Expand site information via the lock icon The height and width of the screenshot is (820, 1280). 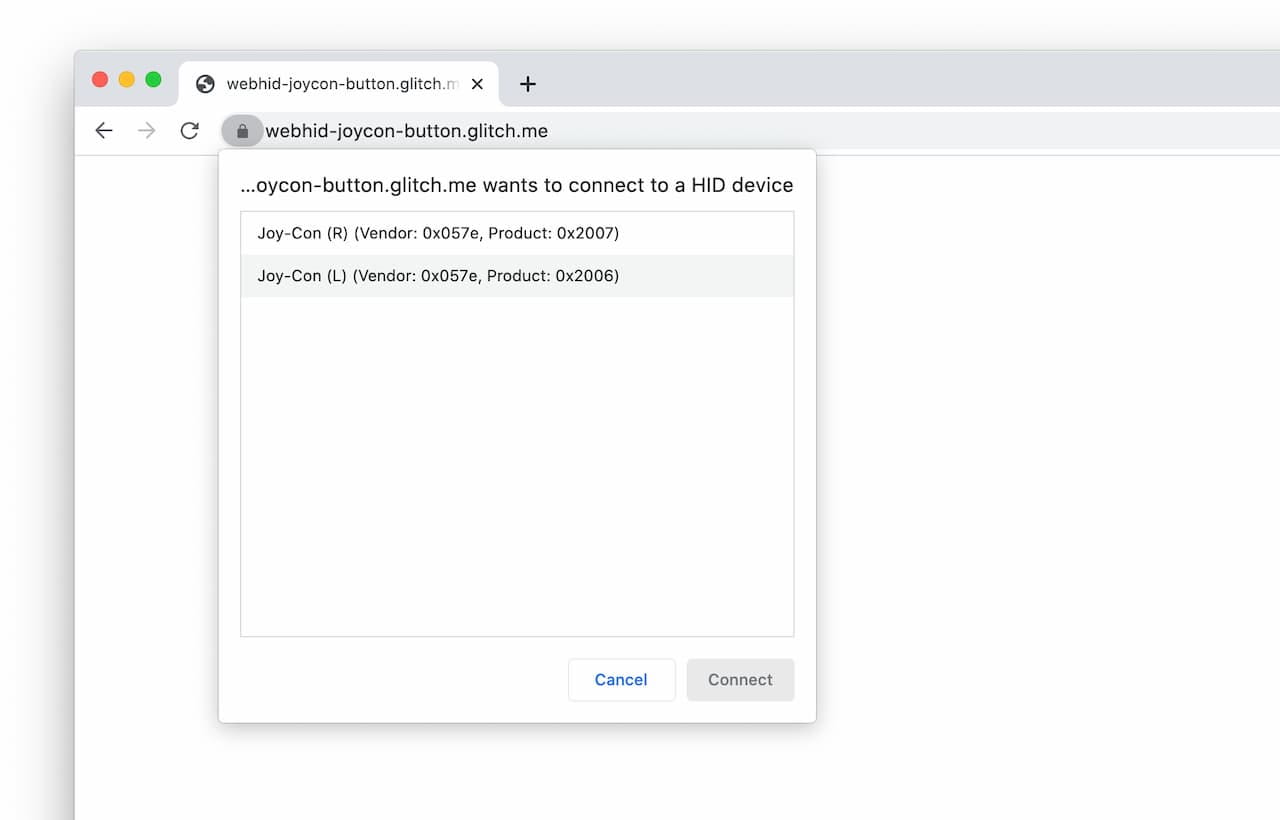242,130
